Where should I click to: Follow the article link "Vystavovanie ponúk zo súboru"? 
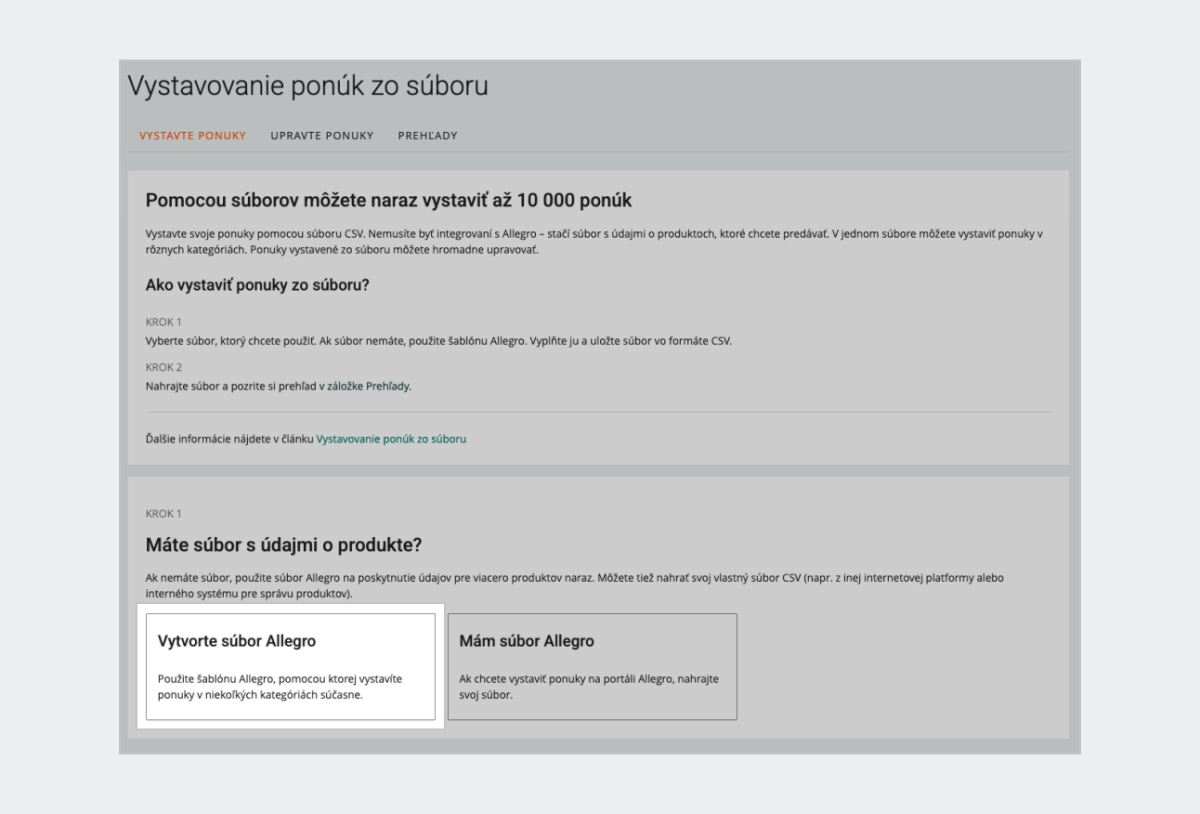[x=391, y=438]
